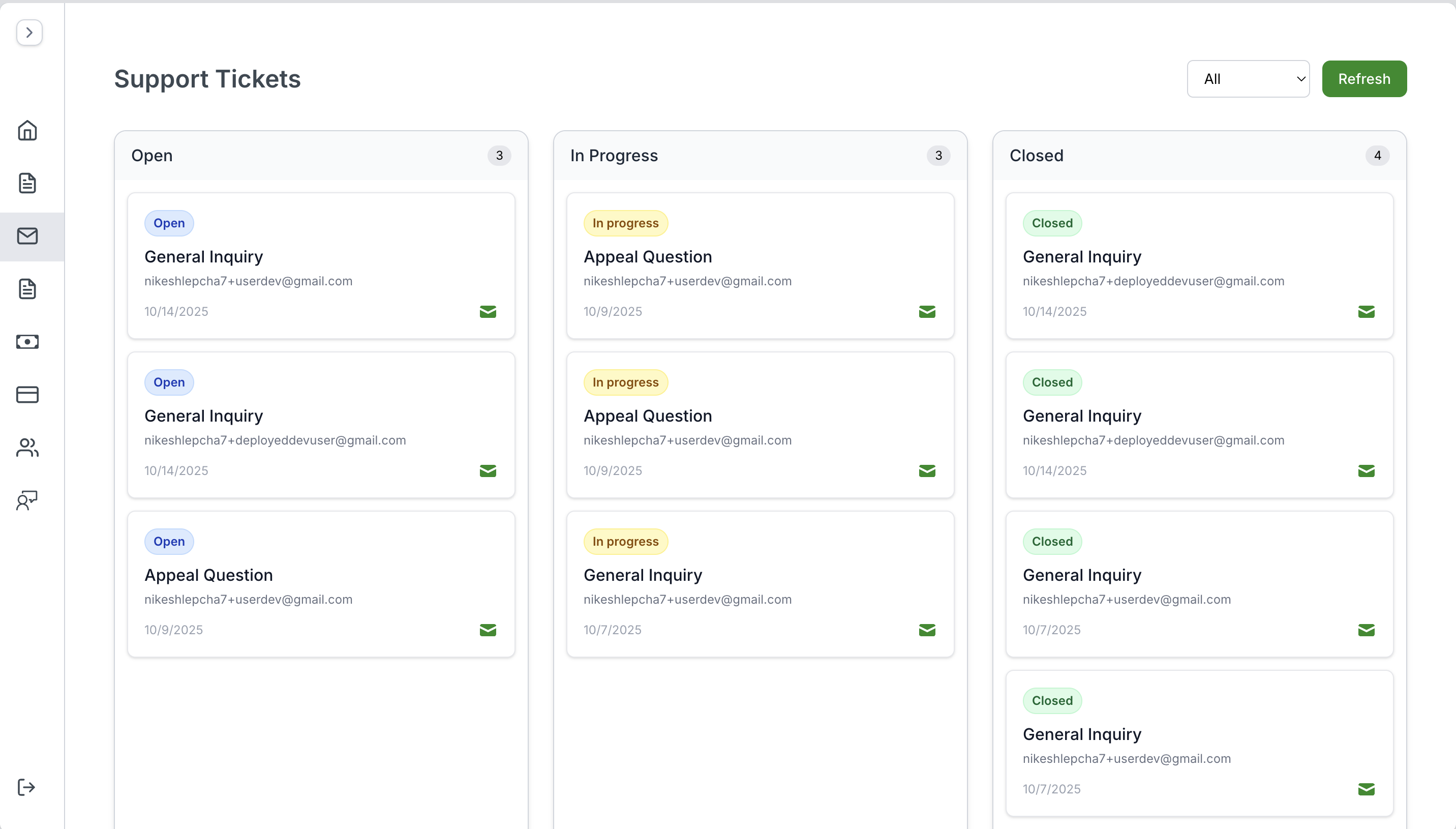The image size is (1456, 829).
Task: Click the Closed column count badge showing 4
Action: [1378, 156]
